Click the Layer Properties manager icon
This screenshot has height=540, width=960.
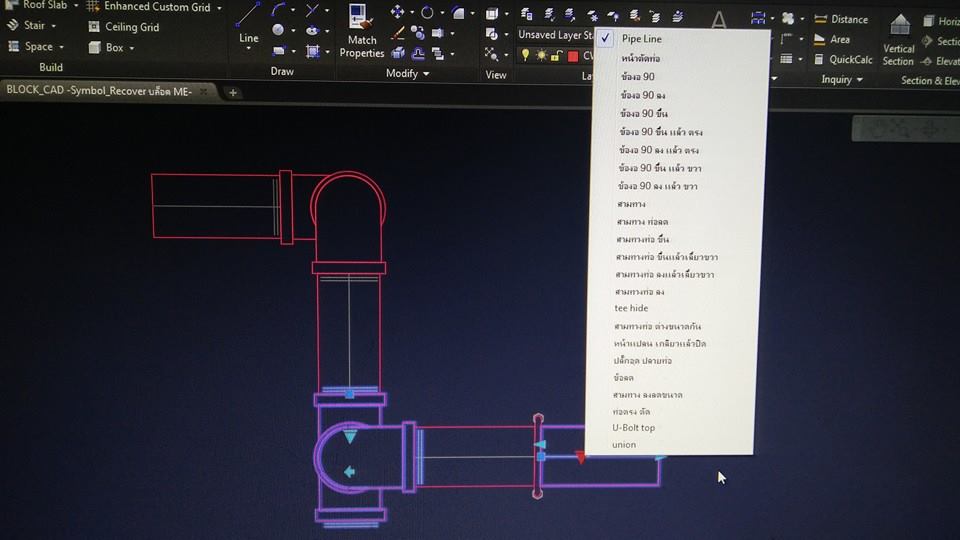[527, 14]
